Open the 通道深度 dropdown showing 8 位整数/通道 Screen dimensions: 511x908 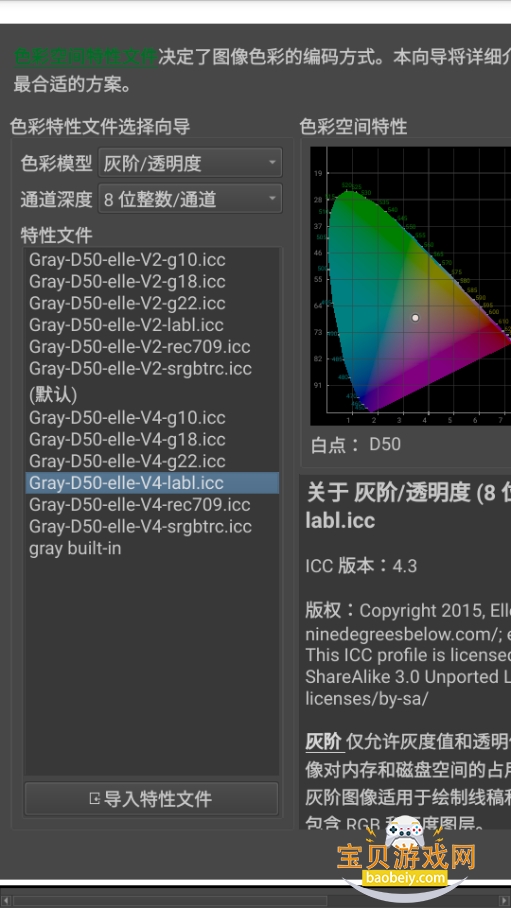click(x=190, y=199)
